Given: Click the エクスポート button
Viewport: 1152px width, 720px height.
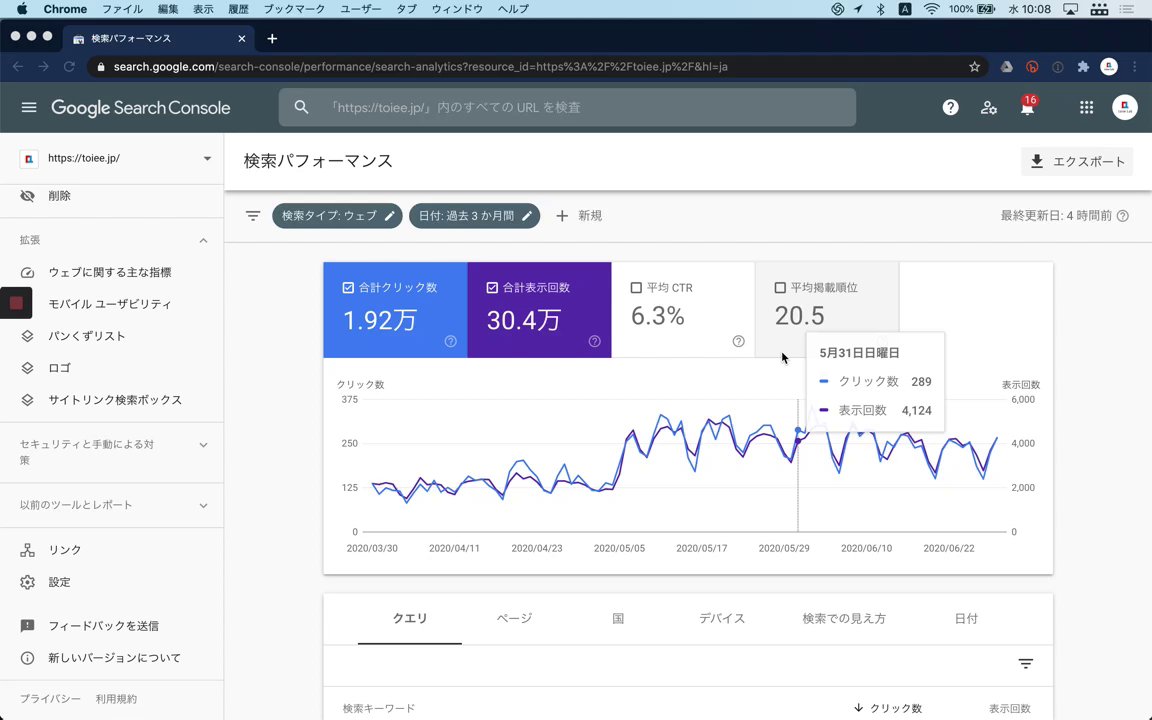Looking at the screenshot, I should point(1077,162).
